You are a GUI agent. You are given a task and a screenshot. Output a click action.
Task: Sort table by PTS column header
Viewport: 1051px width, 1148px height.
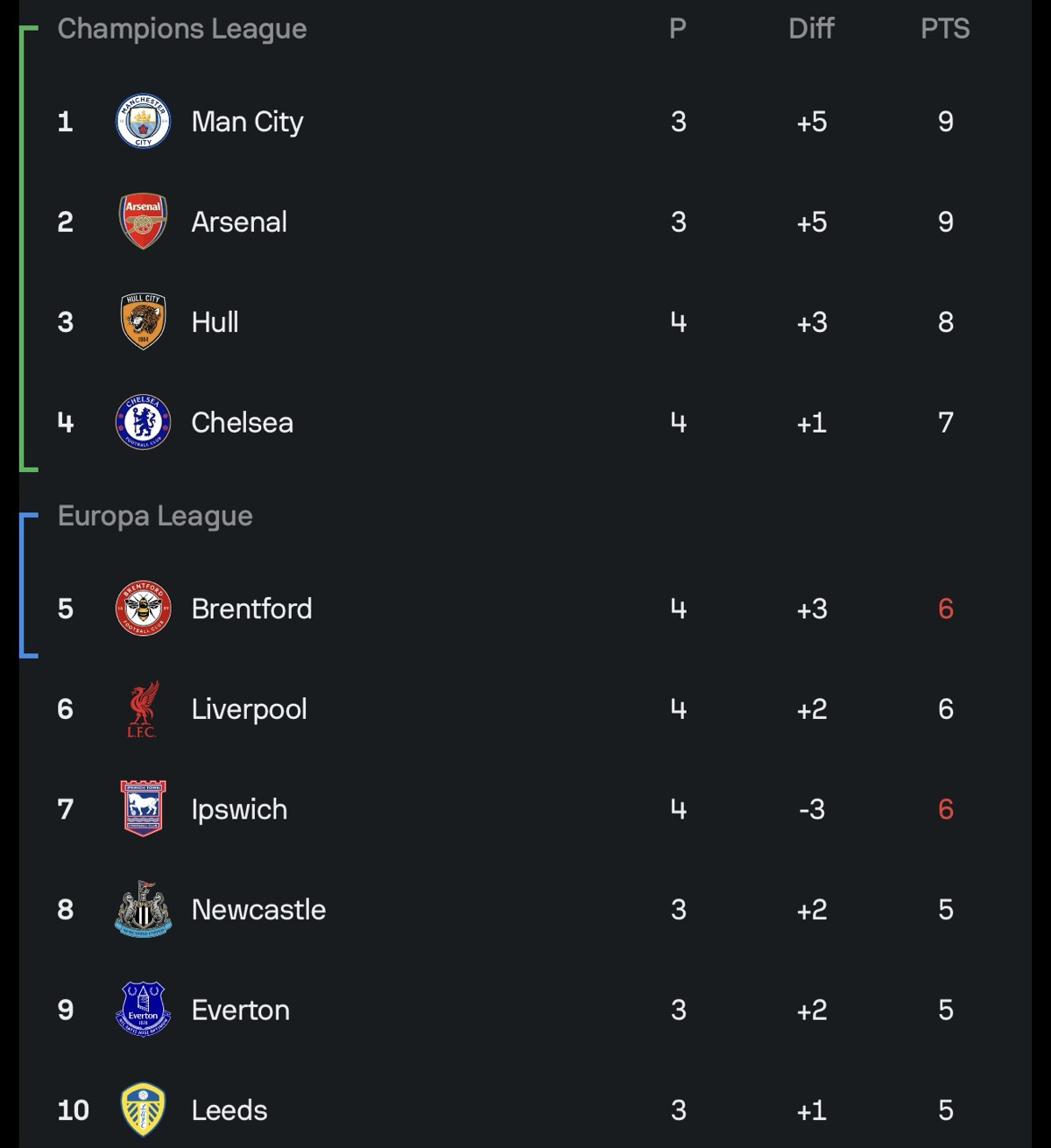945,29
